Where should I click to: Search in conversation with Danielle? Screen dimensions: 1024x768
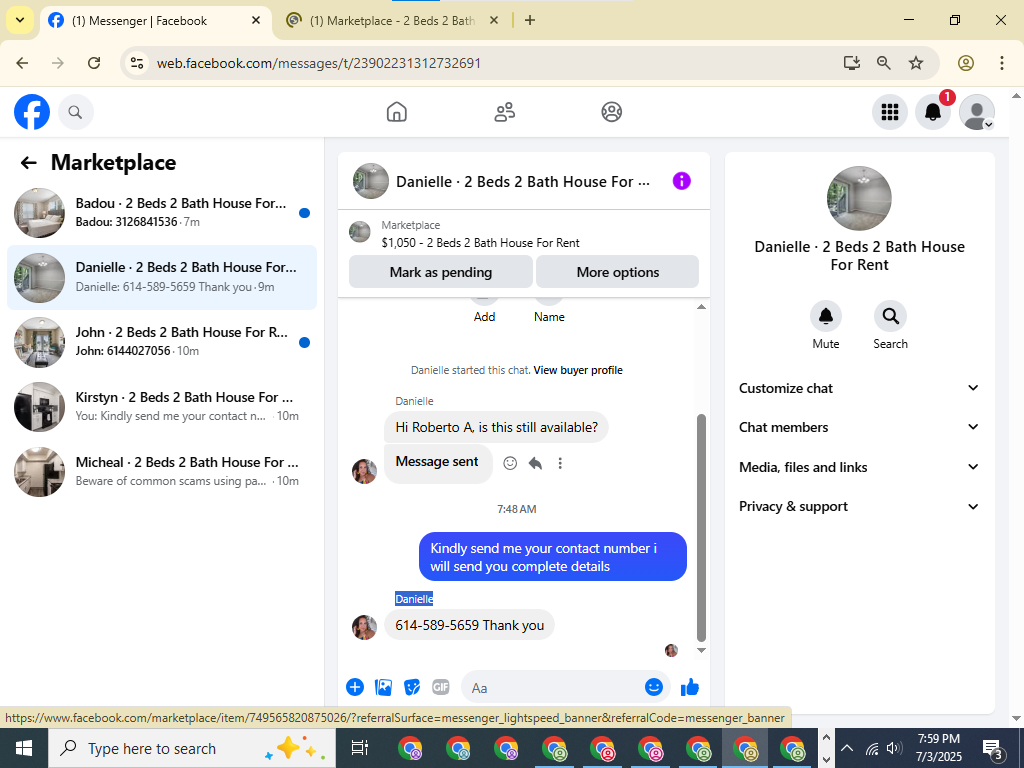(890, 316)
